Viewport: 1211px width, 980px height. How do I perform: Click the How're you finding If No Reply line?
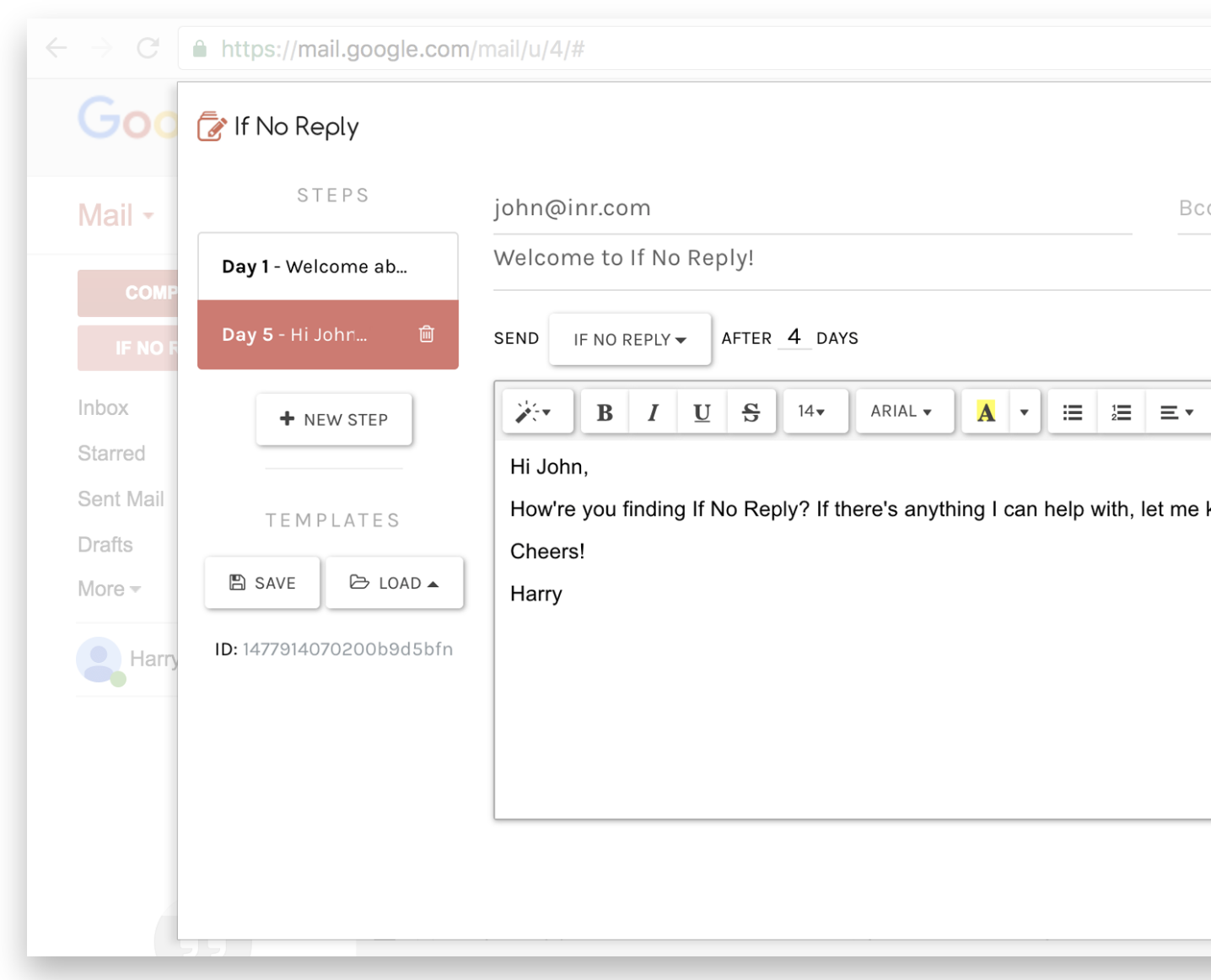click(x=860, y=509)
